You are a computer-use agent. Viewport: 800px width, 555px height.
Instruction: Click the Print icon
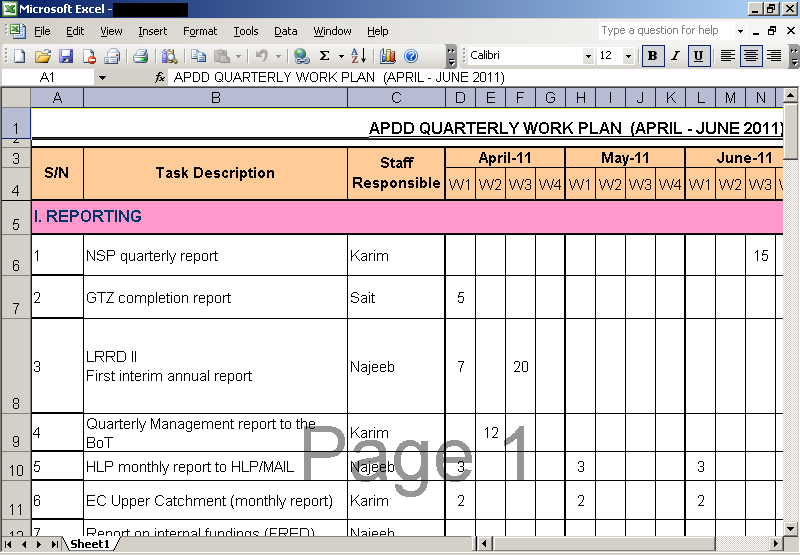click(141, 56)
